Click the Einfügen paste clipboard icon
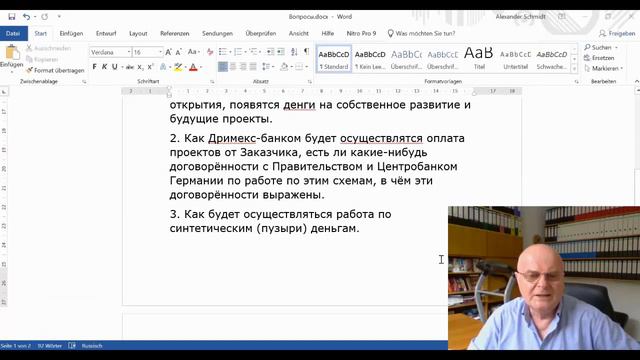Viewport: 640px width, 360px height. (12, 53)
